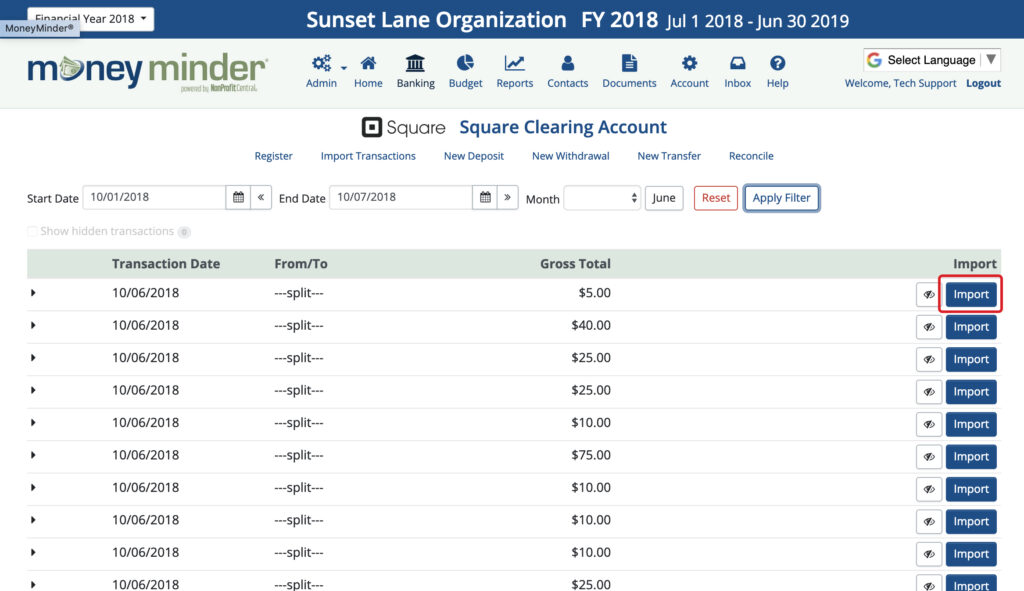The width and height of the screenshot is (1024, 591).
Task: Click the Square logo icon
Action: tap(372, 127)
